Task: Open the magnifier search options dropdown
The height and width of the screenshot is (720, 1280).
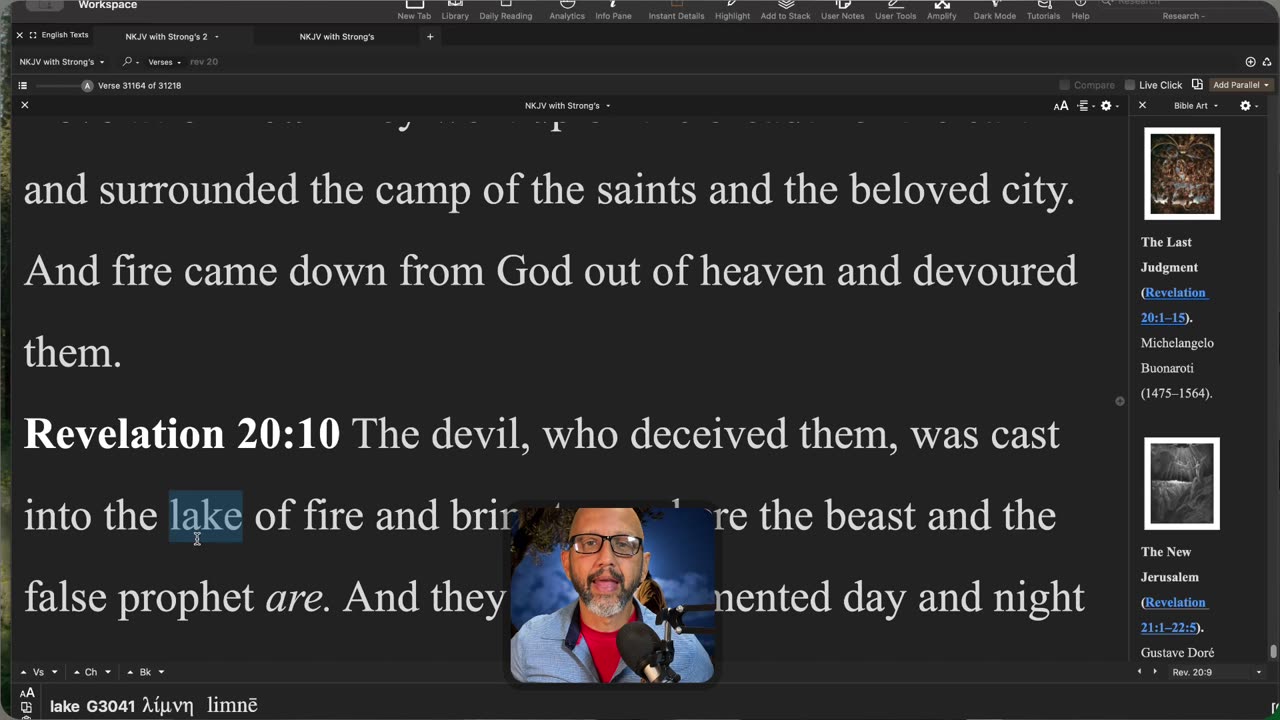Action: coord(132,62)
